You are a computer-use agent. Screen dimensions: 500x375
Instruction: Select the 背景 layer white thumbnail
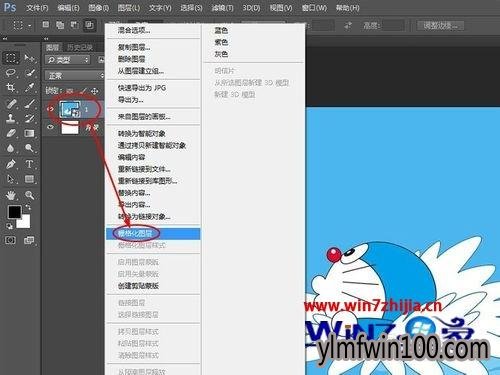click(70, 127)
